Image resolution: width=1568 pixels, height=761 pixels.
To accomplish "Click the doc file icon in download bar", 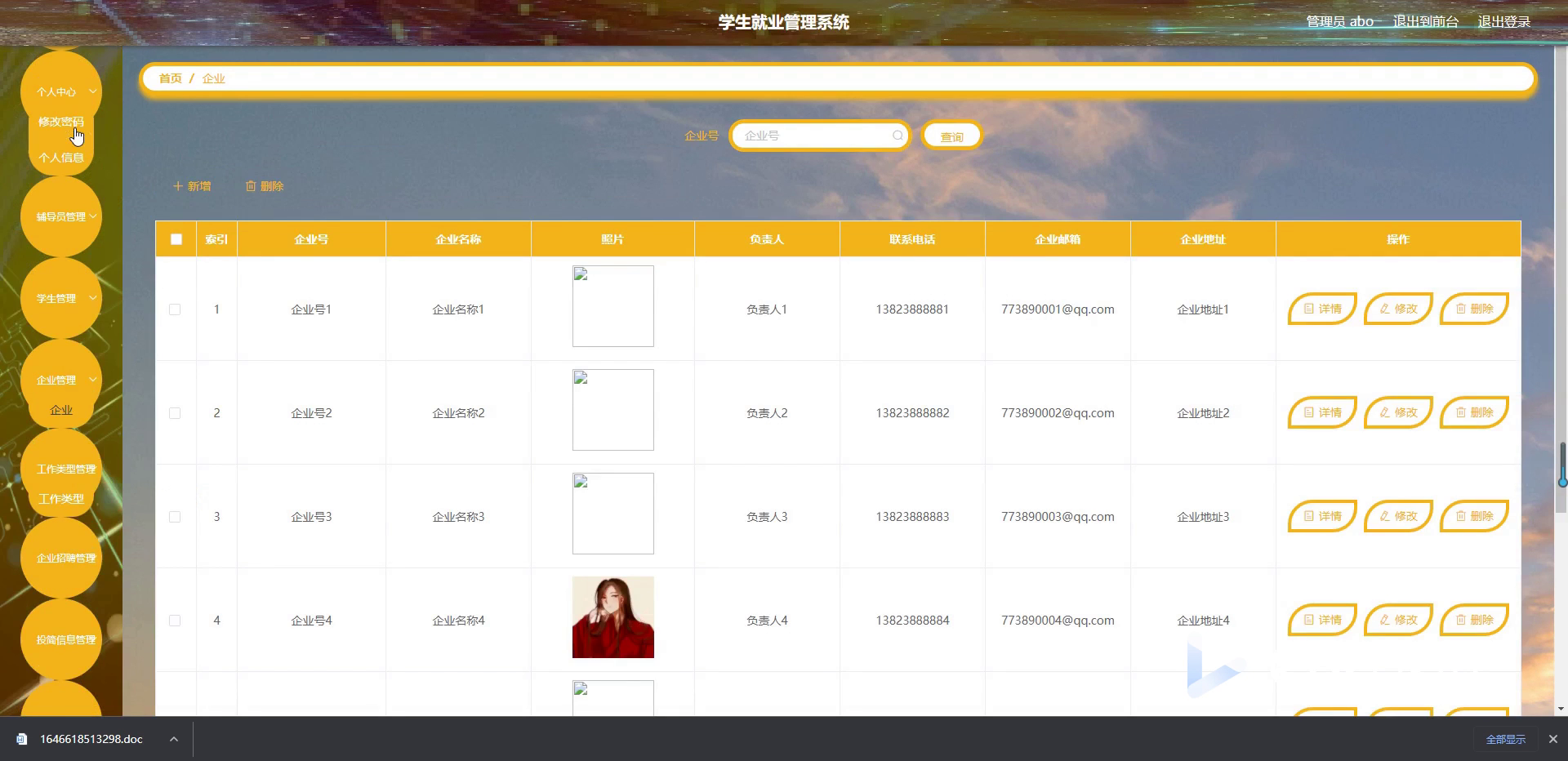I will tap(22, 739).
